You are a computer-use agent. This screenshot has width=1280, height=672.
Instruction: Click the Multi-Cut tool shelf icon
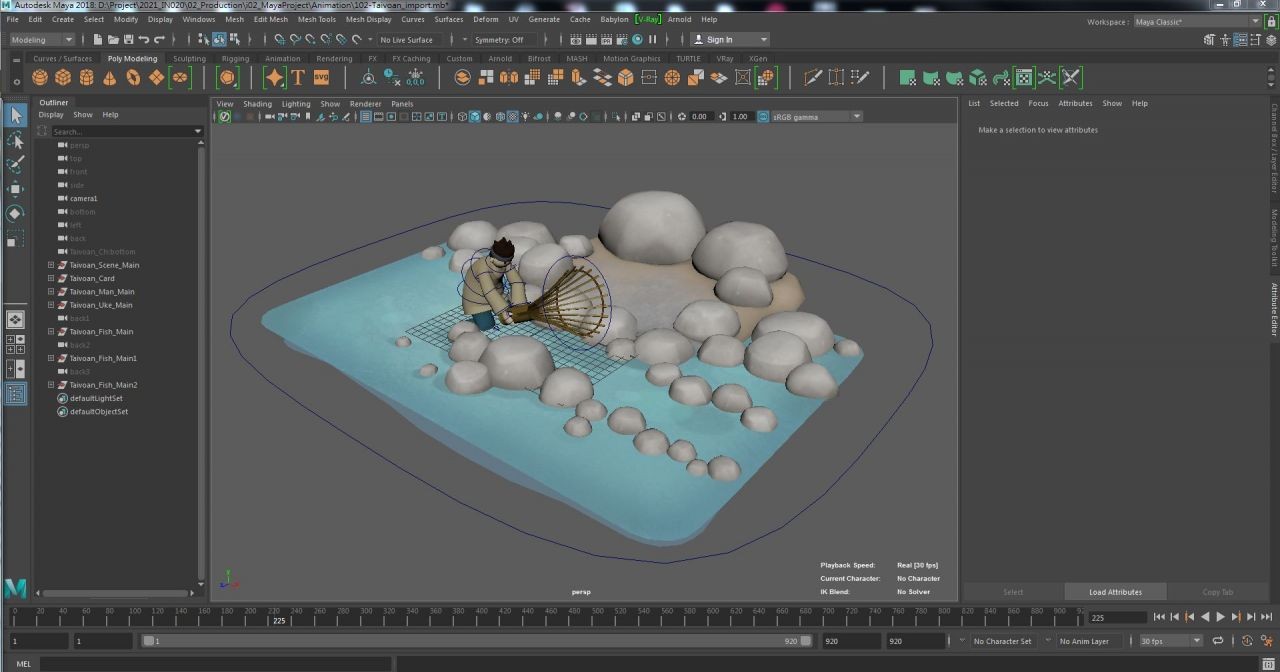click(x=812, y=78)
